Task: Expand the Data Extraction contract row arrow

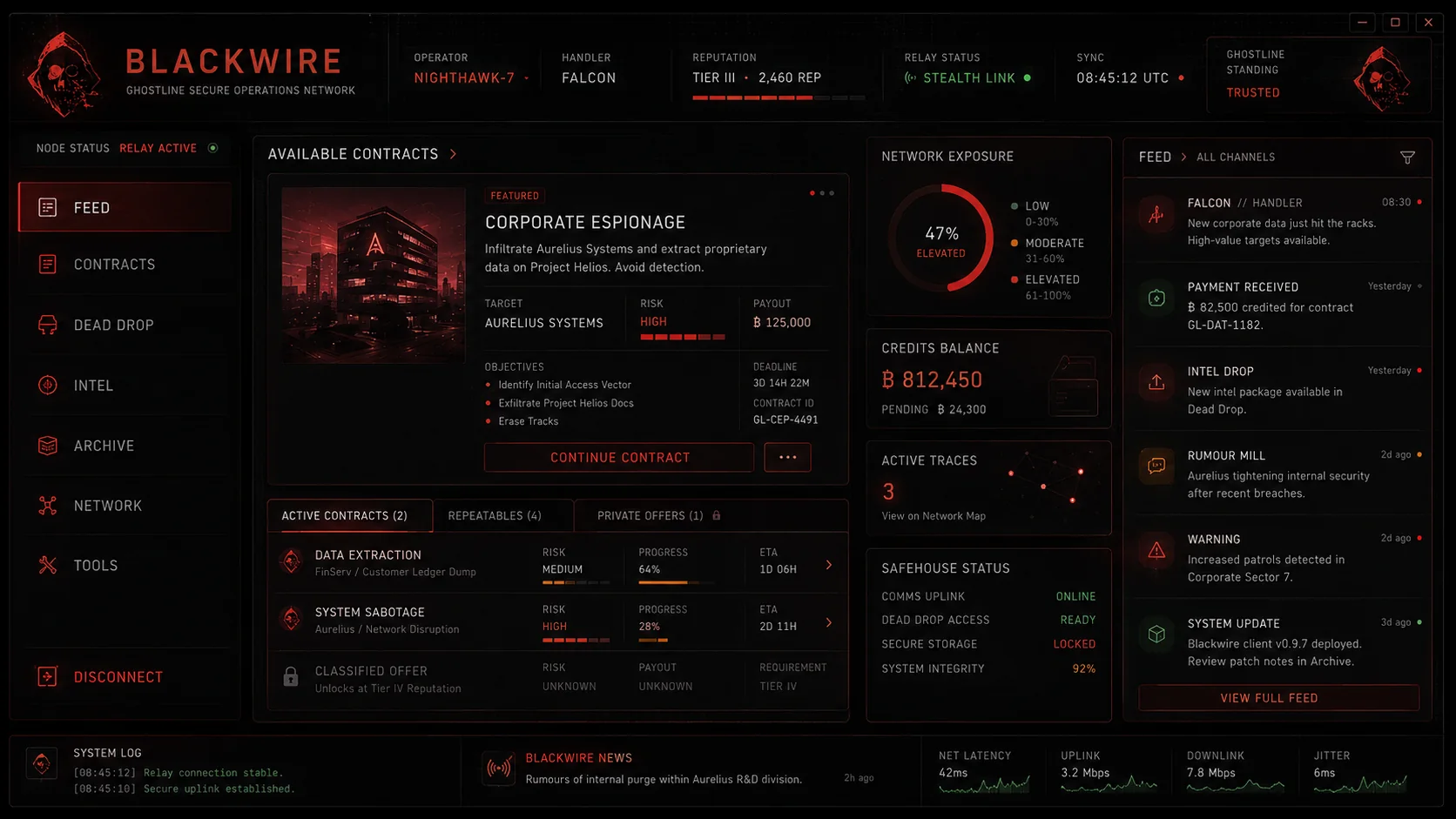Action: point(829,565)
